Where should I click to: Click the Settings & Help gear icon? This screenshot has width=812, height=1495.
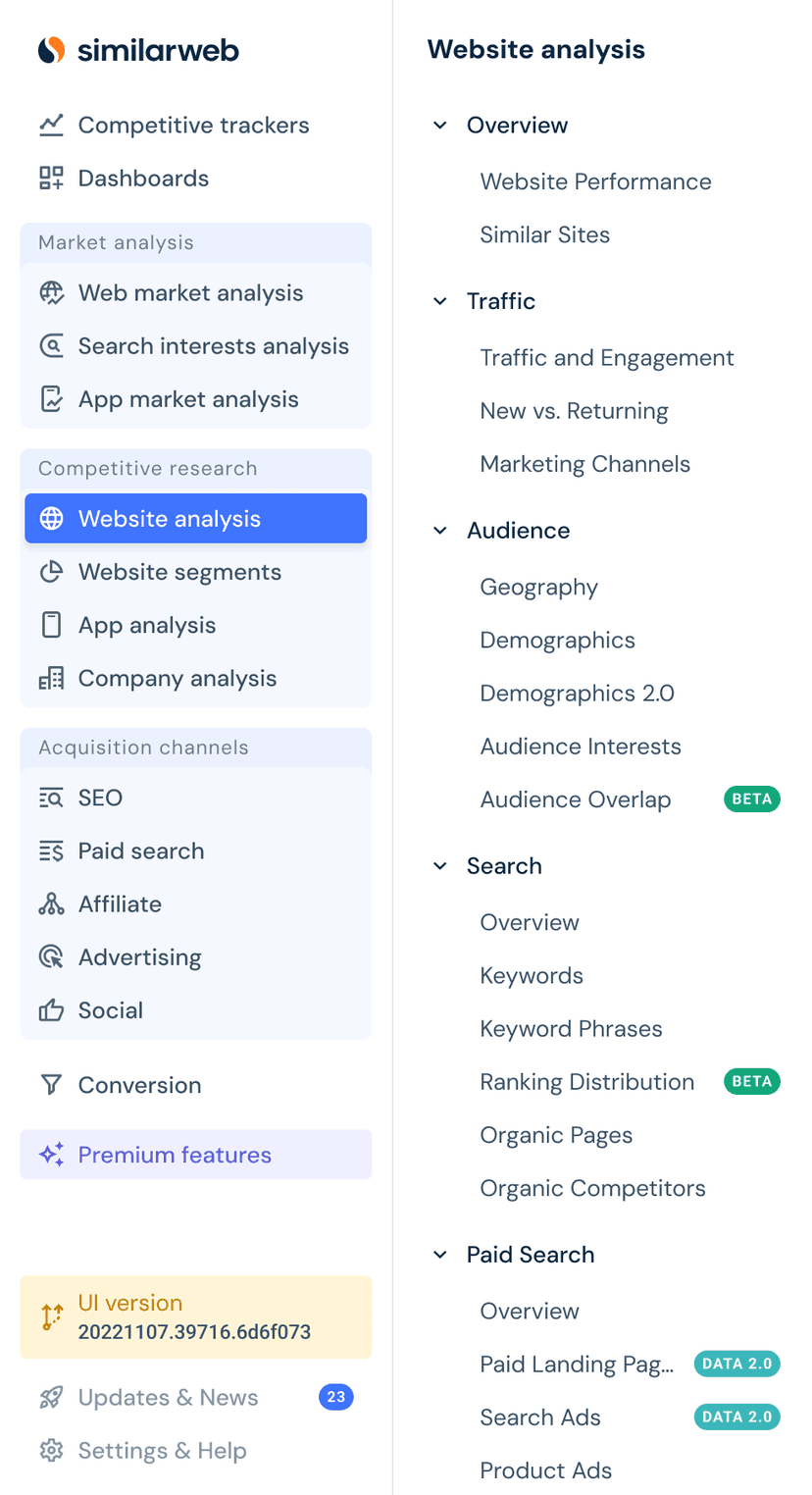(x=51, y=1450)
